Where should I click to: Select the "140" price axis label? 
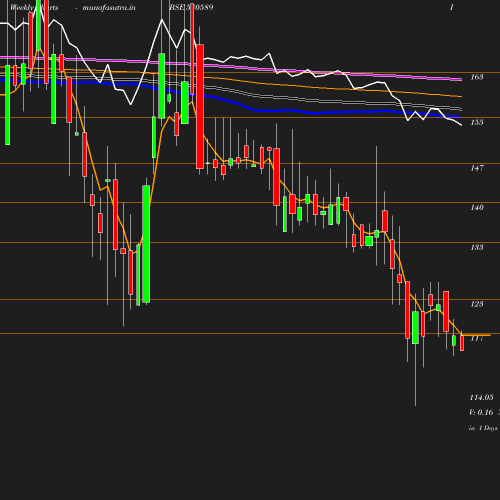[477, 207]
